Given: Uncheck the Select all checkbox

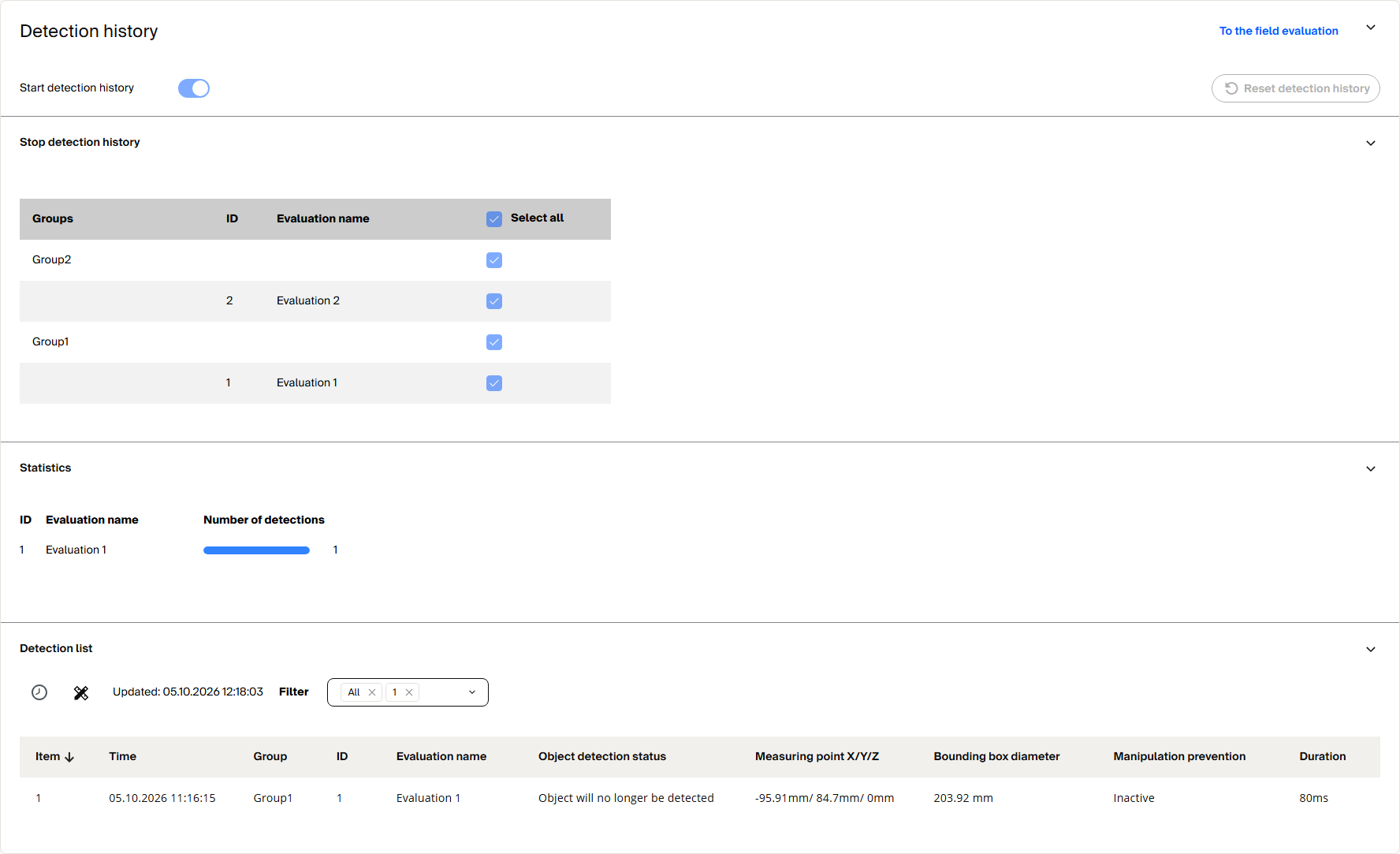Looking at the screenshot, I should click(494, 219).
